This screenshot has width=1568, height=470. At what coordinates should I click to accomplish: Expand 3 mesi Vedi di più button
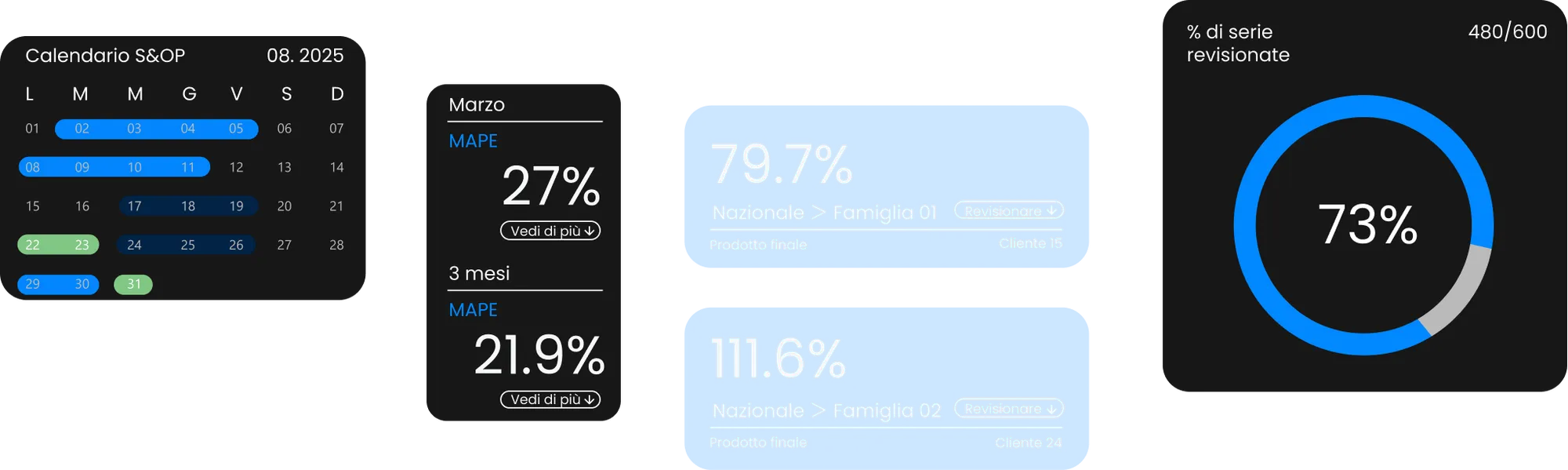[x=550, y=399]
